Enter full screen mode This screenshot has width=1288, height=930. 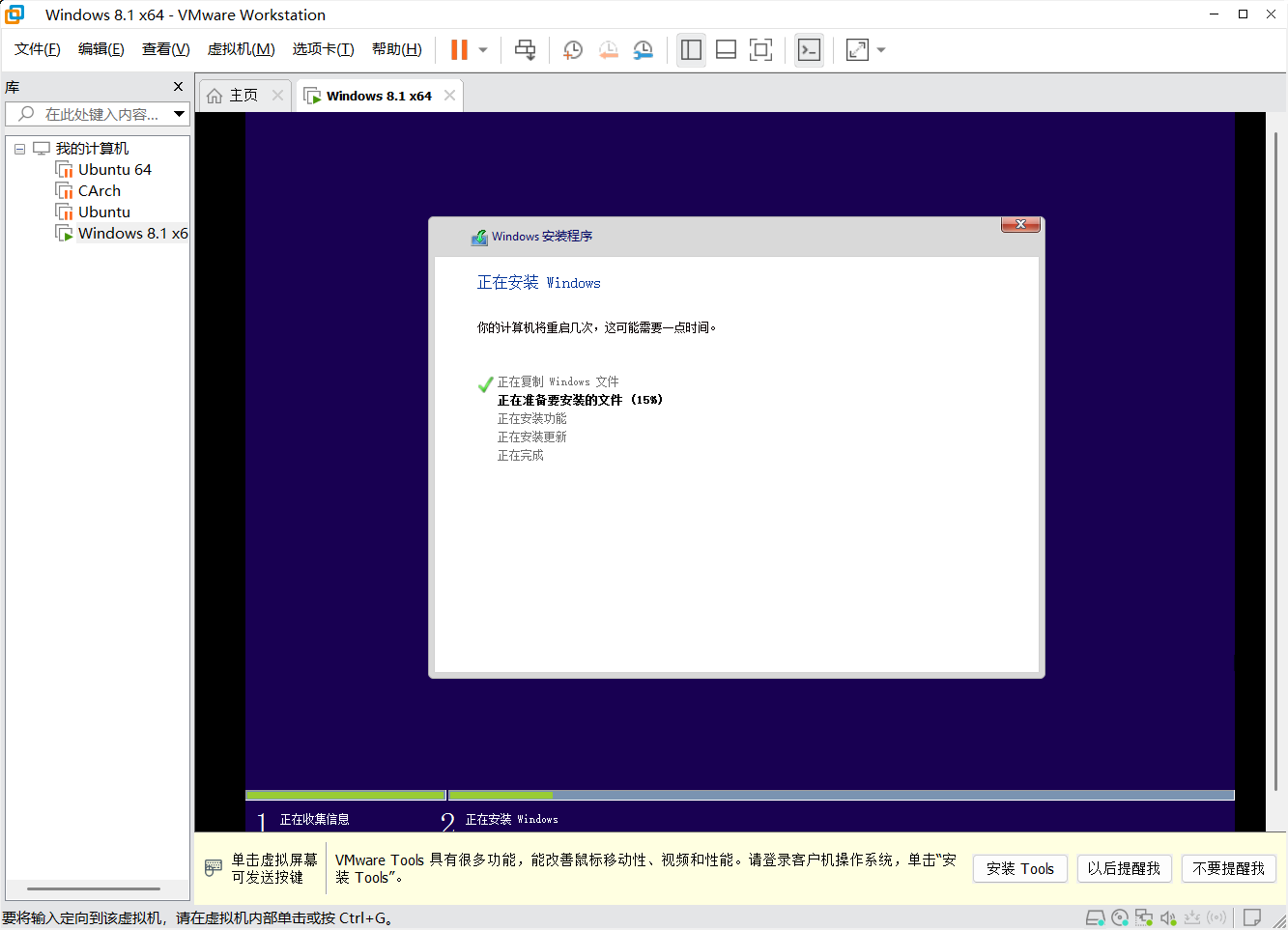point(760,50)
